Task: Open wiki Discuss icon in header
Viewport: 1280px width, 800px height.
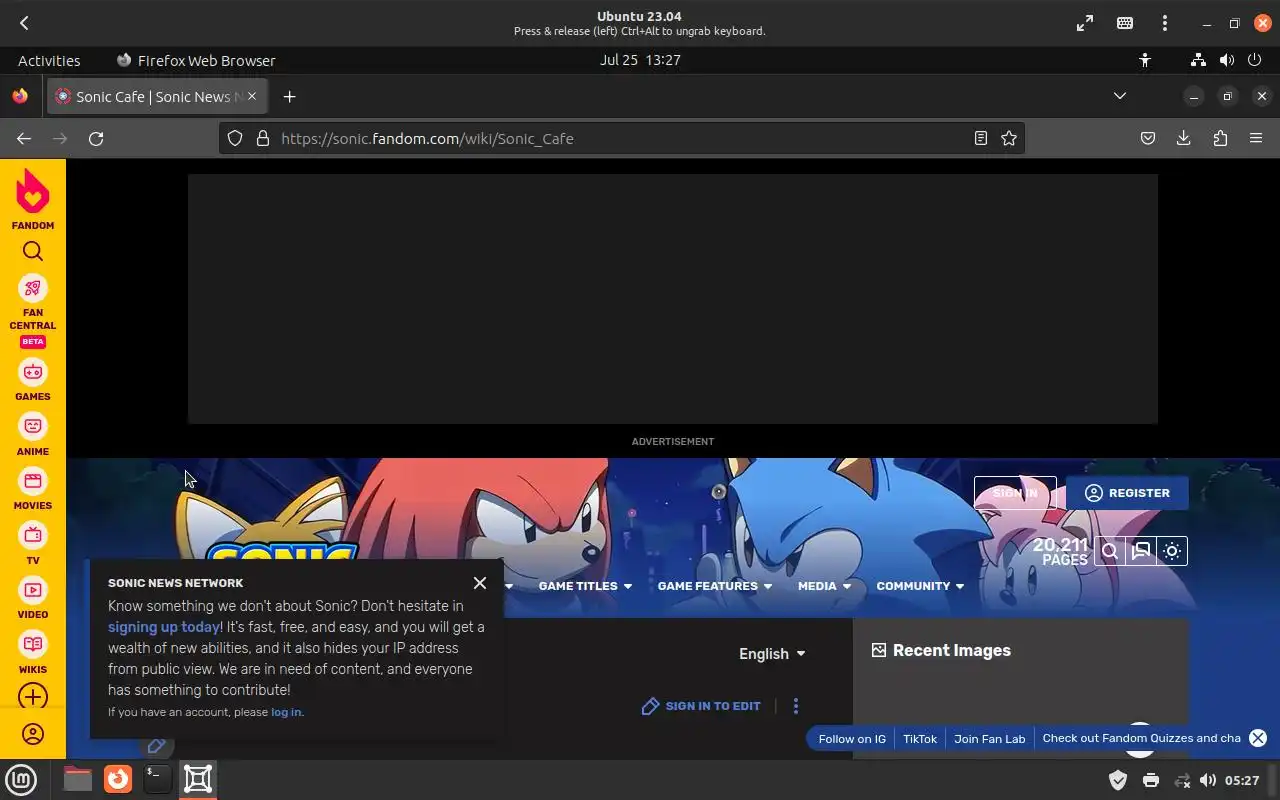Action: coord(1141,551)
